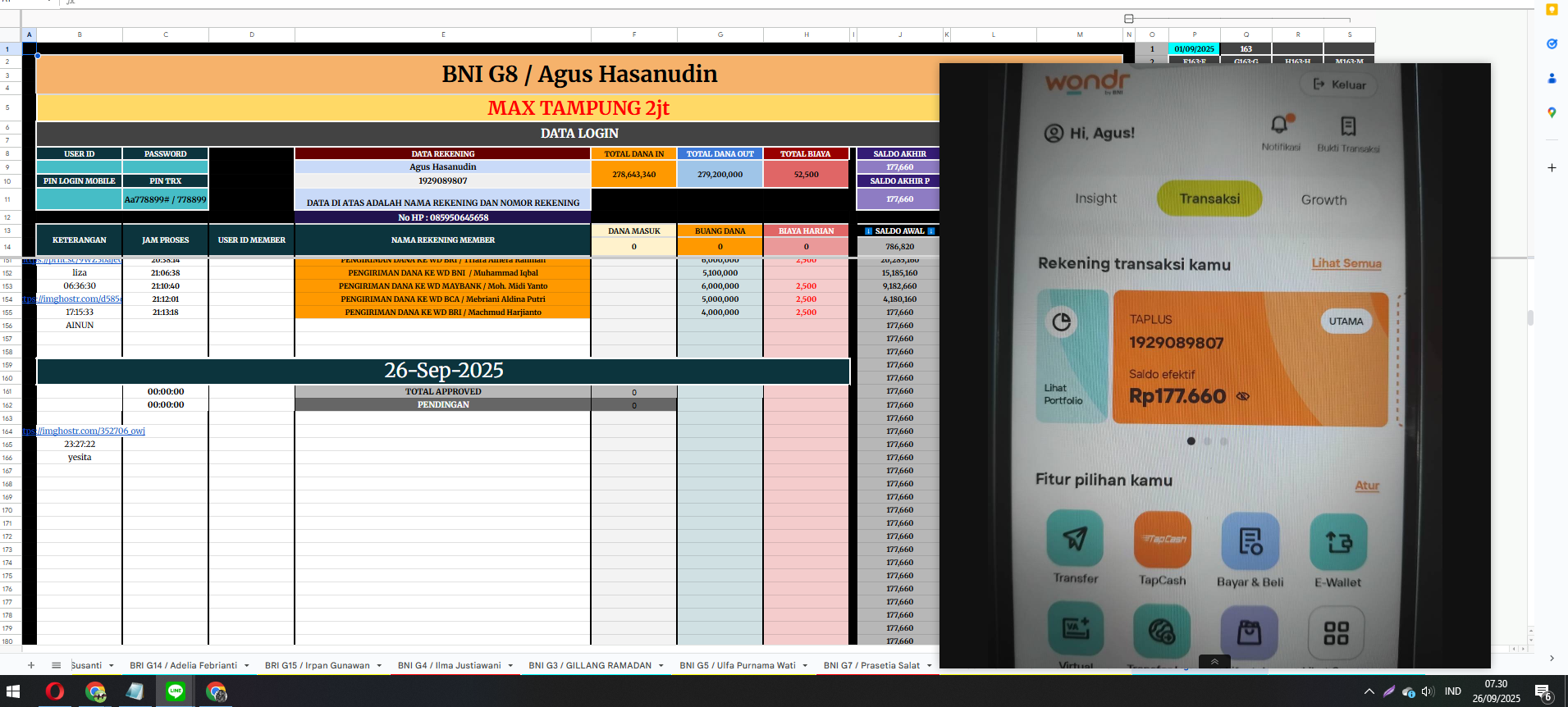1568x707 pixels.
Task: Click the expand chevron at image viewer bottom
Action: [x=1214, y=661]
